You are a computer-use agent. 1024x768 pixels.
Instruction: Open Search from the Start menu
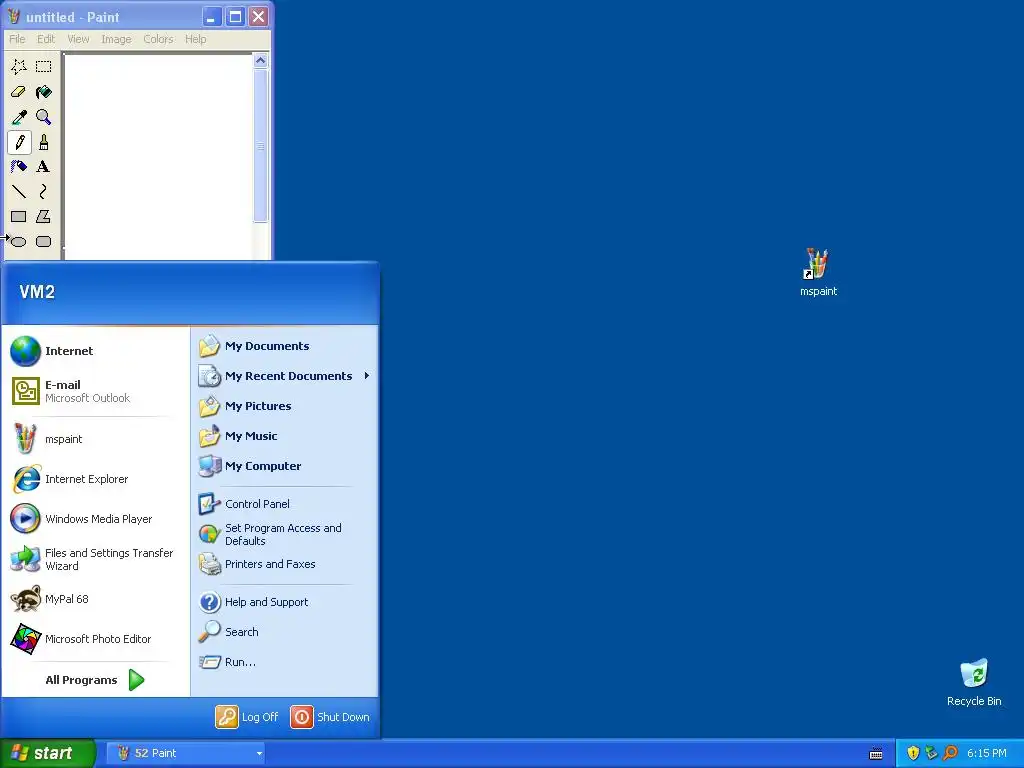coord(285,632)
